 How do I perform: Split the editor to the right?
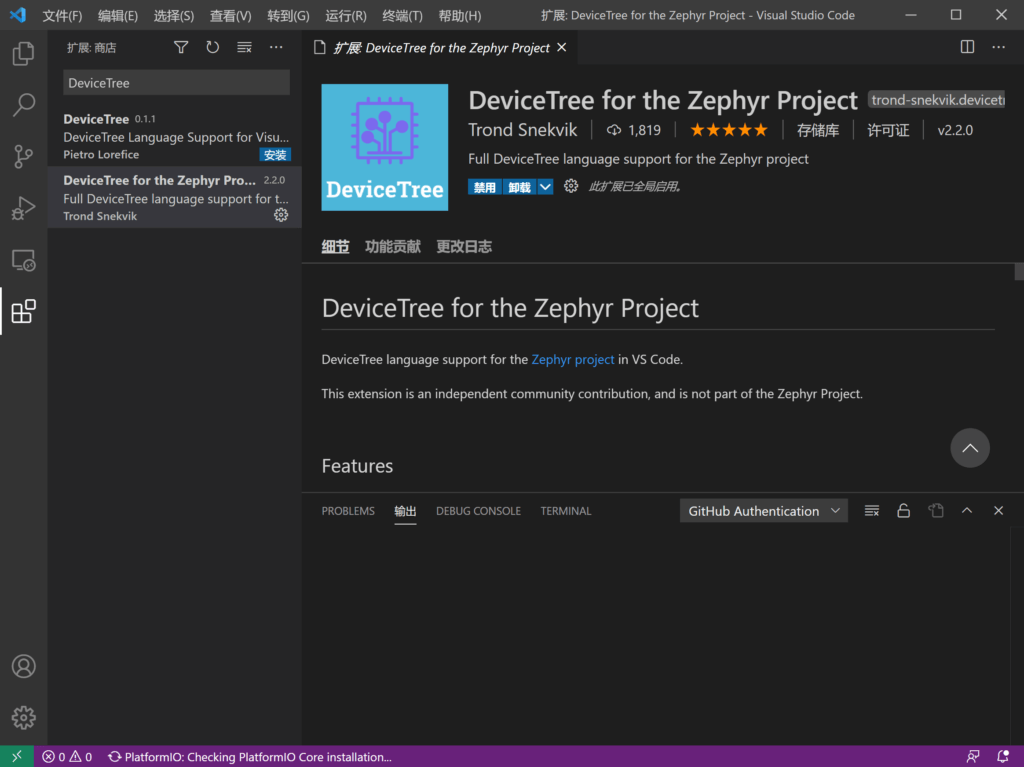[x=967, y=46]
